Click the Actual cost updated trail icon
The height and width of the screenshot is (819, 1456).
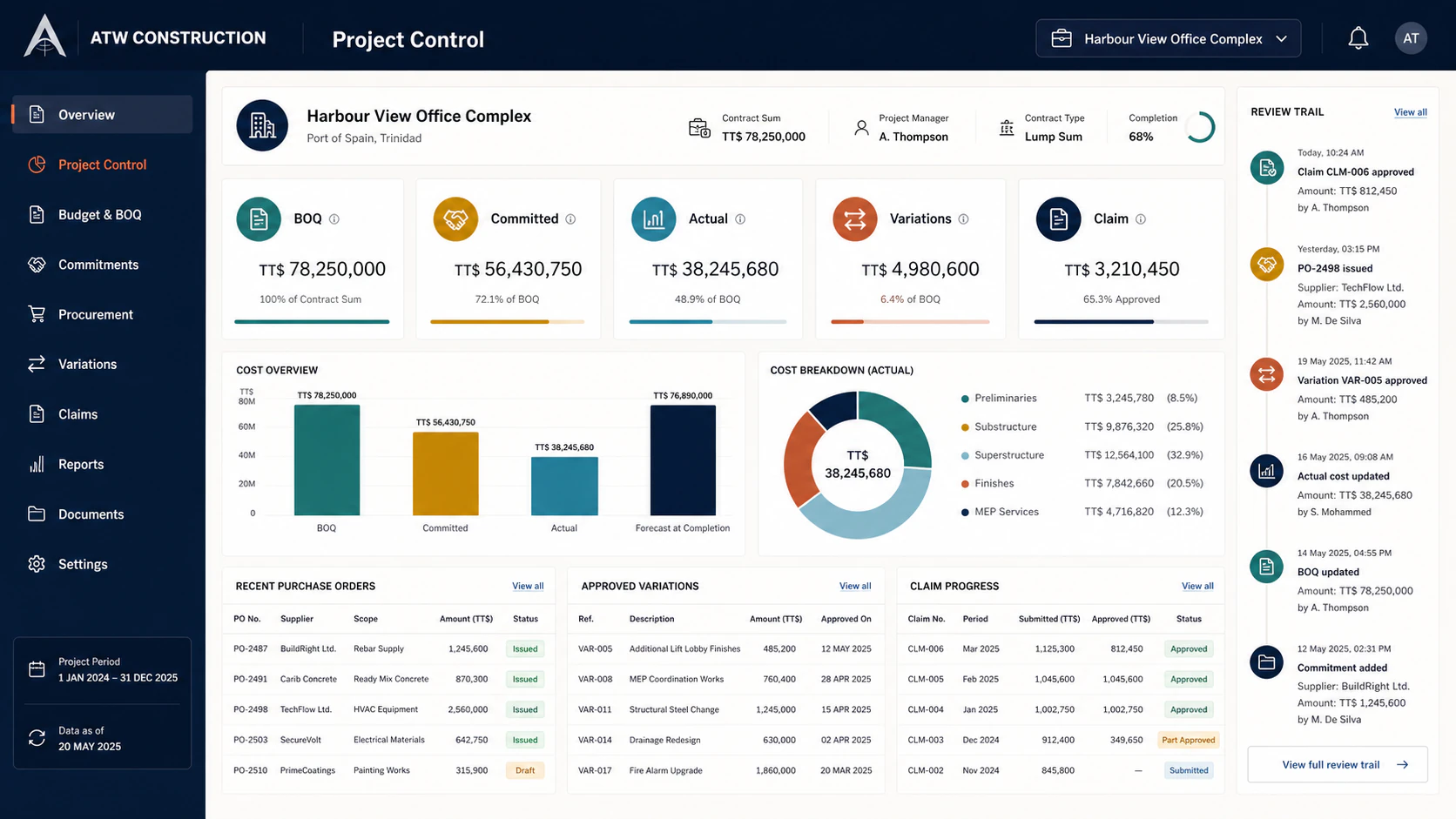(1267, 471)
